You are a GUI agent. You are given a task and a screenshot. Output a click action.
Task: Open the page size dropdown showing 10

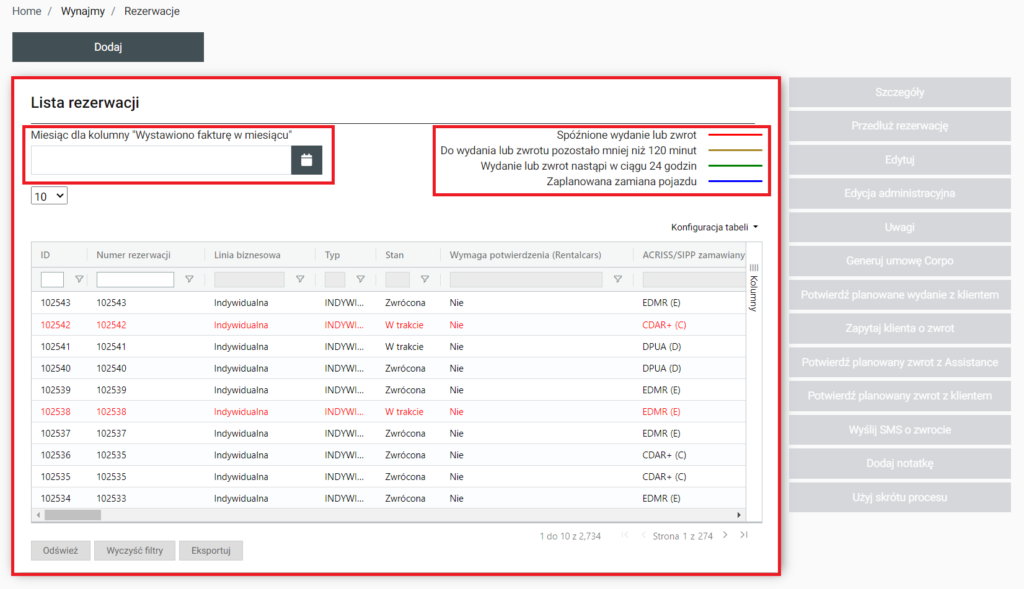pyautogui.click(x=49, y=196)
